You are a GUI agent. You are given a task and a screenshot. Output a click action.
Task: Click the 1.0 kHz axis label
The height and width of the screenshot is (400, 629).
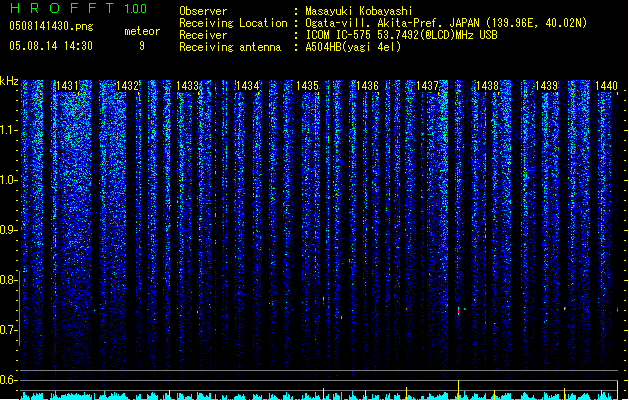8,180
